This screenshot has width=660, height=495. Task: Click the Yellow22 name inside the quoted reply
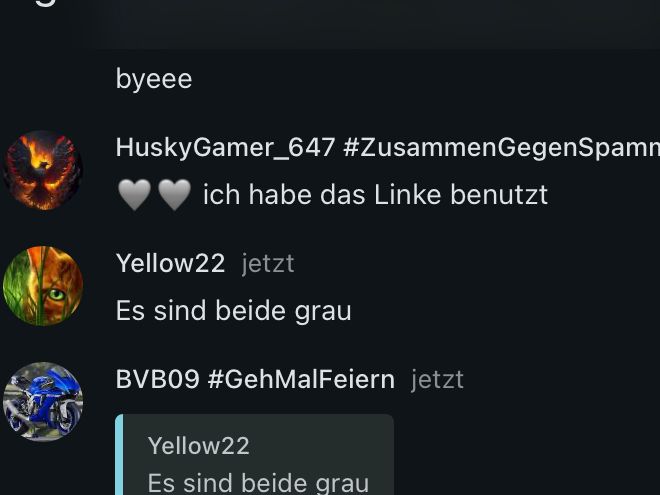pos(199,446)
